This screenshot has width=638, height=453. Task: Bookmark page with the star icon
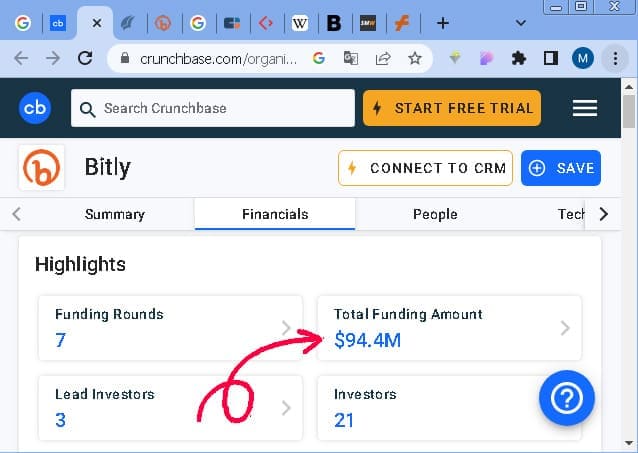415,59
